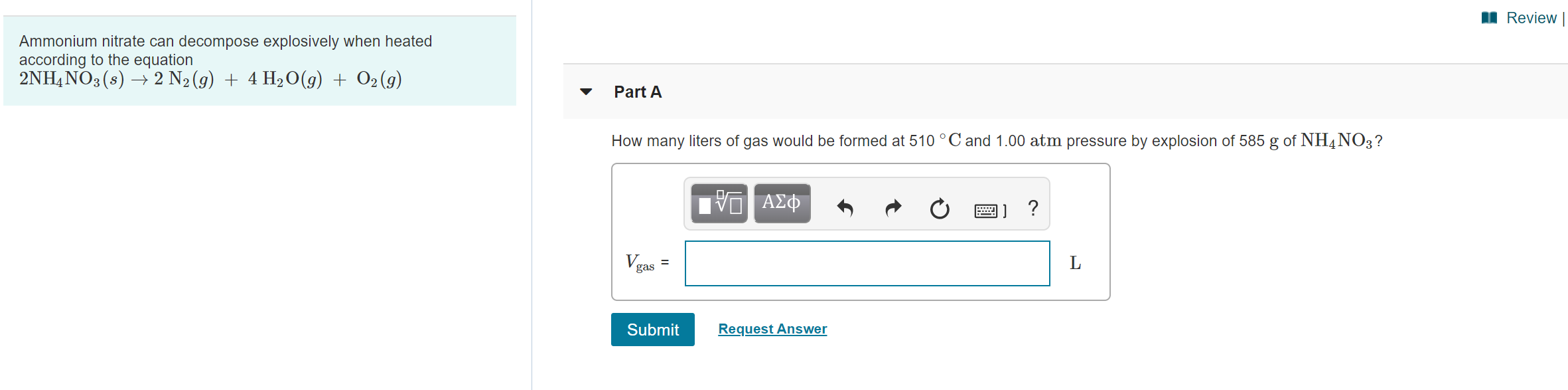Collapse the Part A section triangle
This screenshot has width=1568, height=390.
pyautogui.click(x=585, y=92)
